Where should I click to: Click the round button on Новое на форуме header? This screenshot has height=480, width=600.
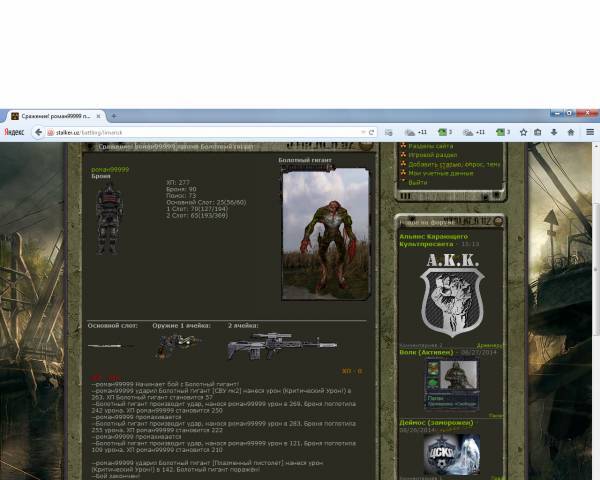[x=498, y=221]
